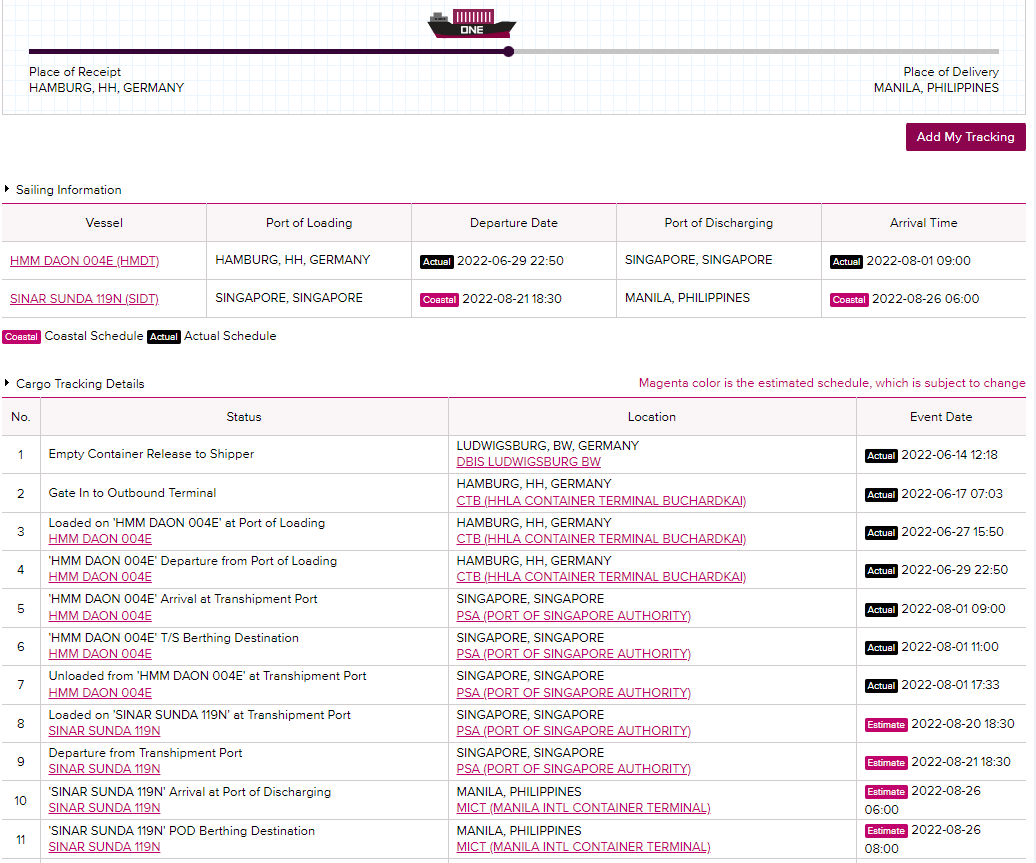Click the progress marker dot on route bar

[x=508, y=52]
